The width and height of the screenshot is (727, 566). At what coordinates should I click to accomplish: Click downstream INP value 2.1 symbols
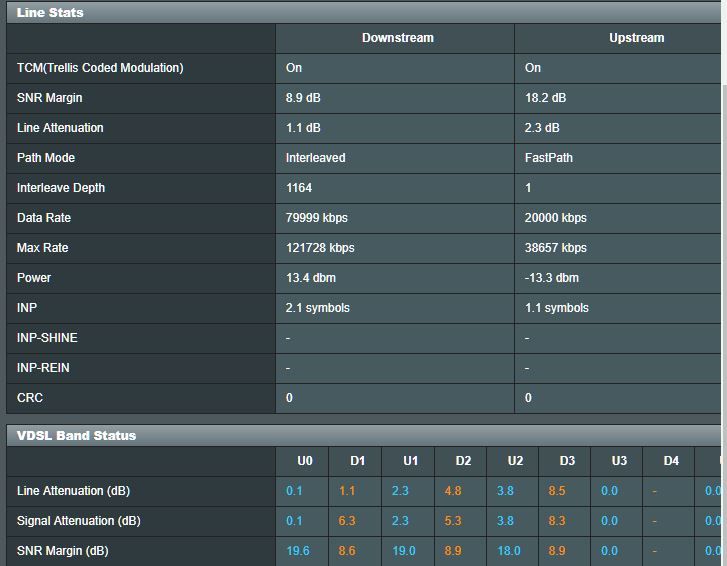click(x=318, y=308)
